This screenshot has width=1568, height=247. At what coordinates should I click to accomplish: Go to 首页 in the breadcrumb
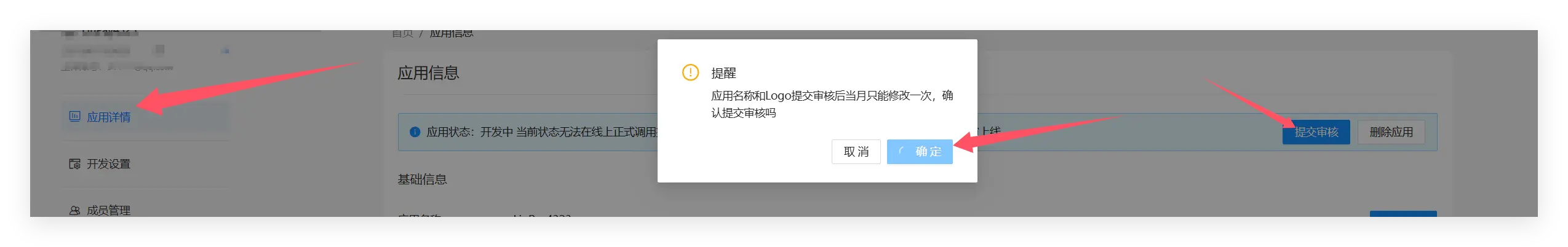pyautogui.click(x=403, y=33)
